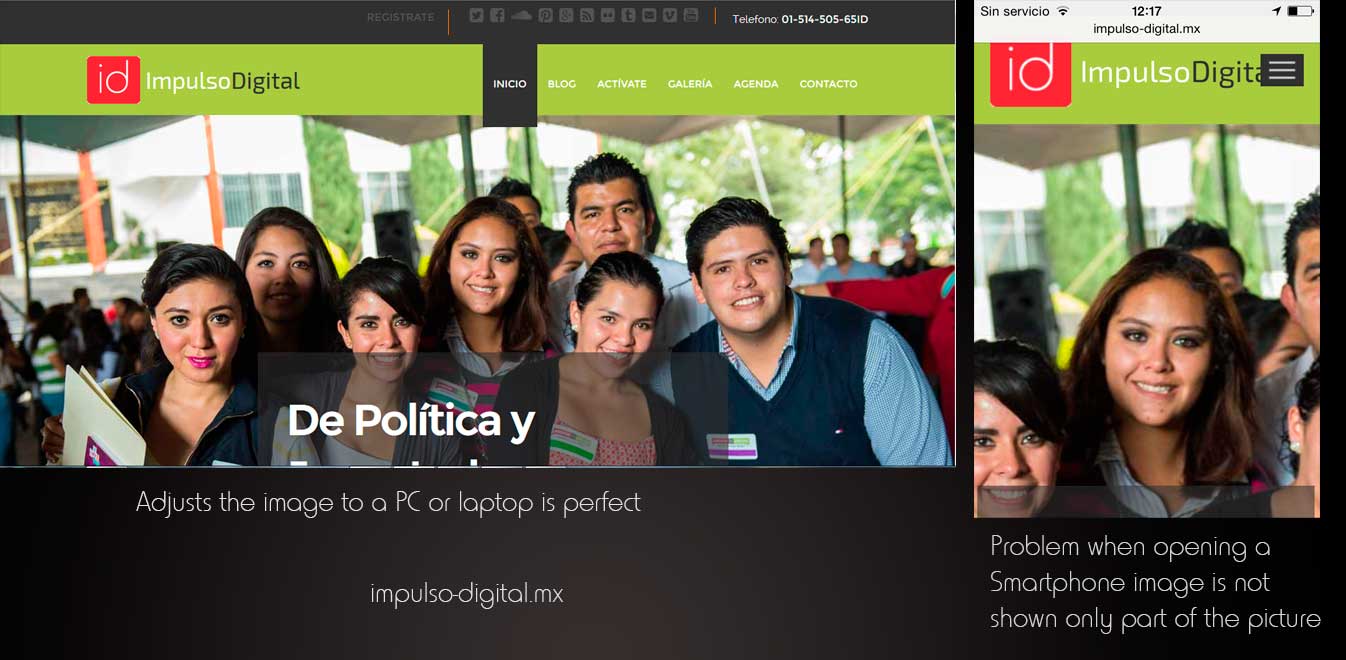This screenshot has width=1346, height=660.
Task: Open the ACTÍVATE menu item
Action: pos(621,84)
